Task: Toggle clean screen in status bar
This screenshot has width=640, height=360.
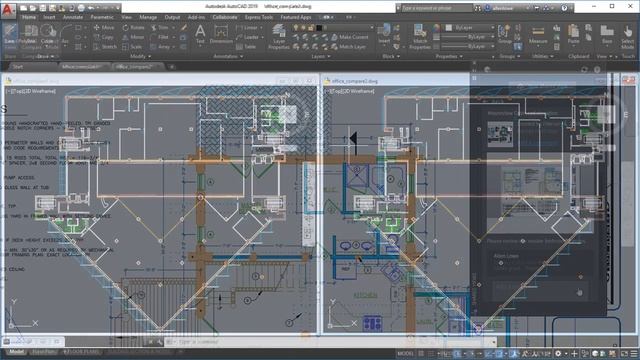Action: [624, 353]
